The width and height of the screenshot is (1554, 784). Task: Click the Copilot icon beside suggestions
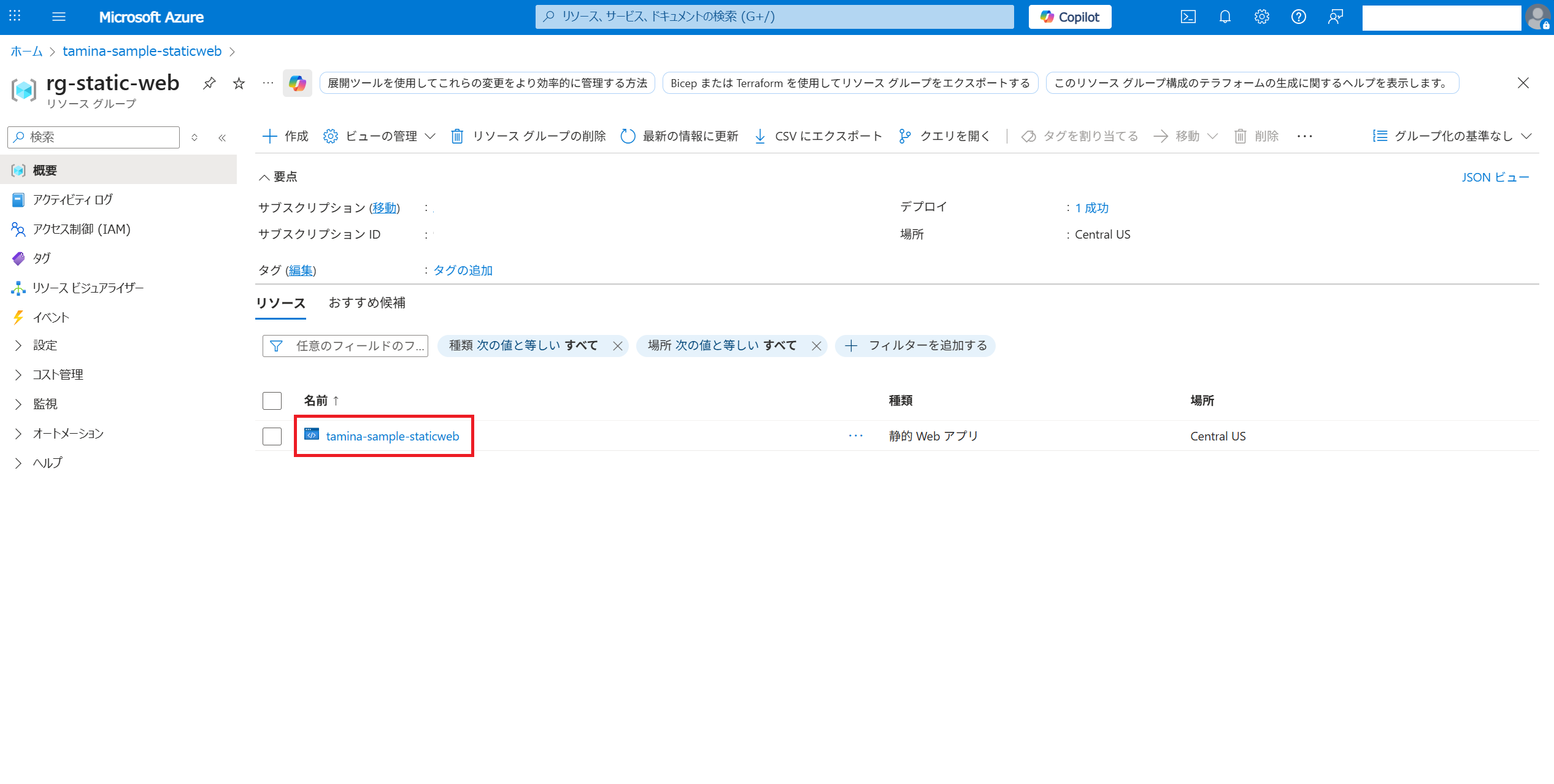[x=298, y=83]
